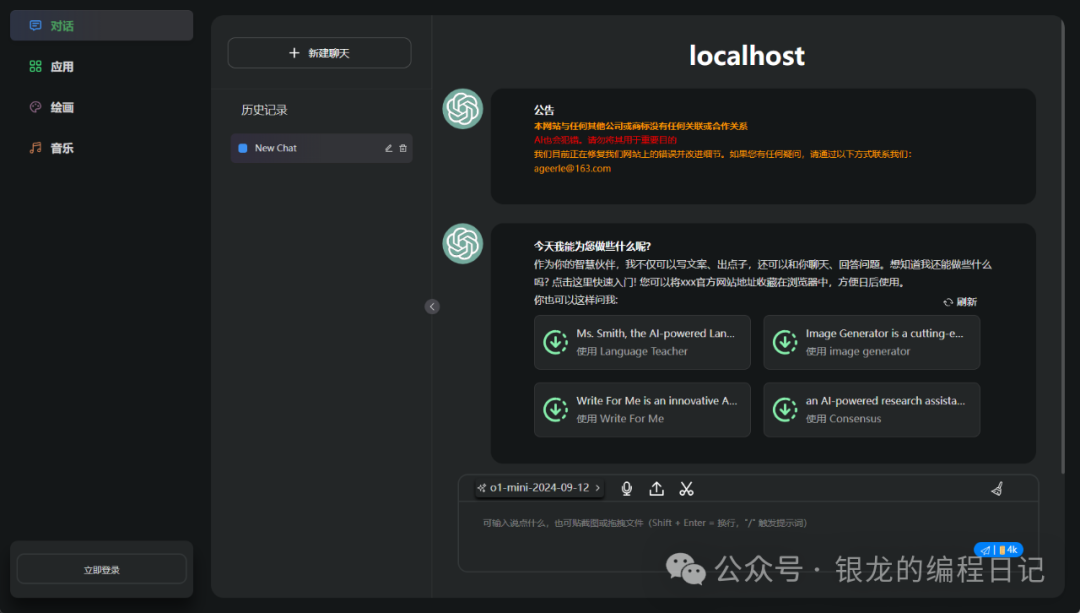Click the announcement message avatar
1080x613 pixels.
pyautogui.click(x=463, y=109)
